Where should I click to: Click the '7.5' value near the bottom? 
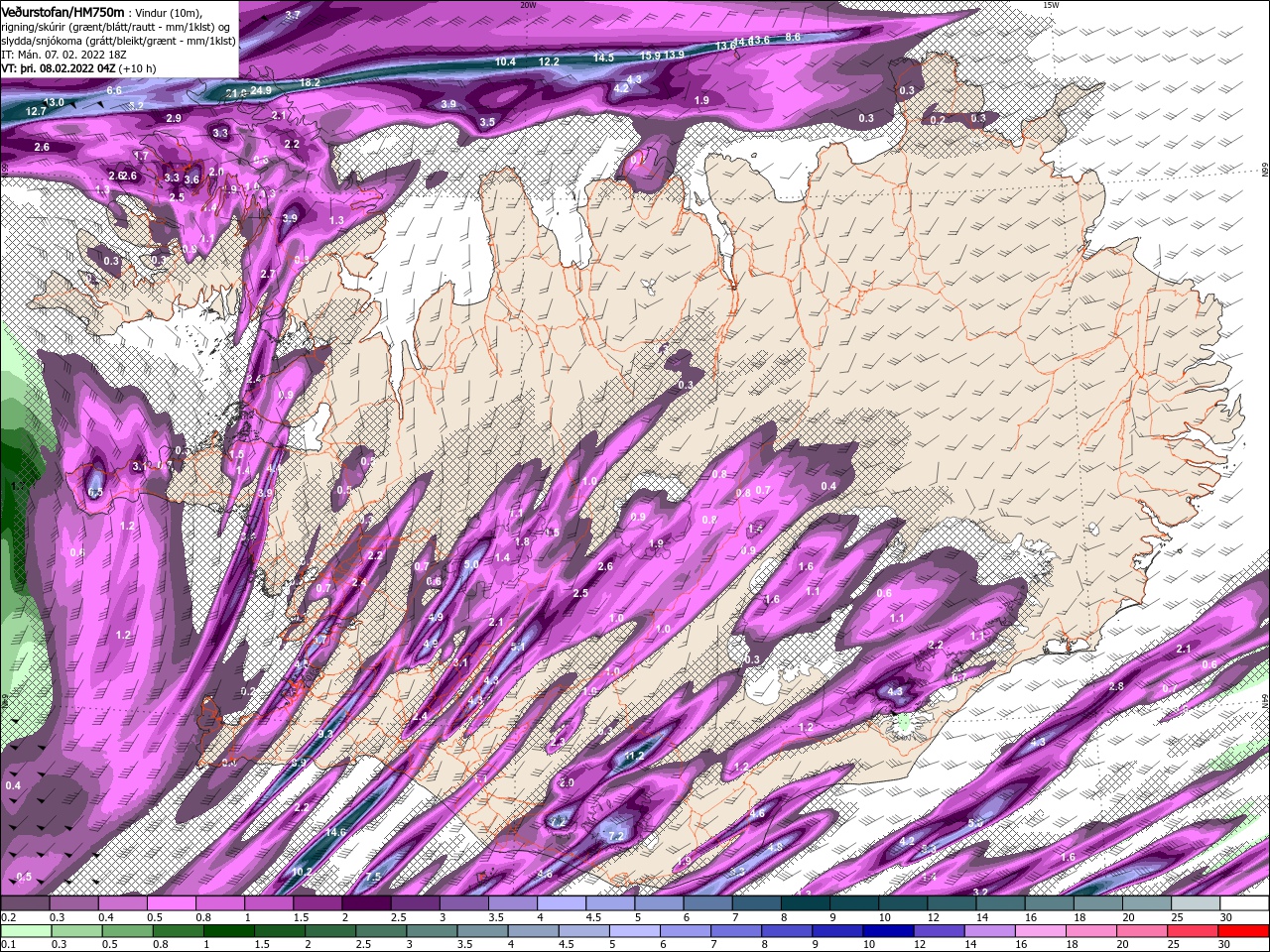pyautogui.click(x=373, y=878)
